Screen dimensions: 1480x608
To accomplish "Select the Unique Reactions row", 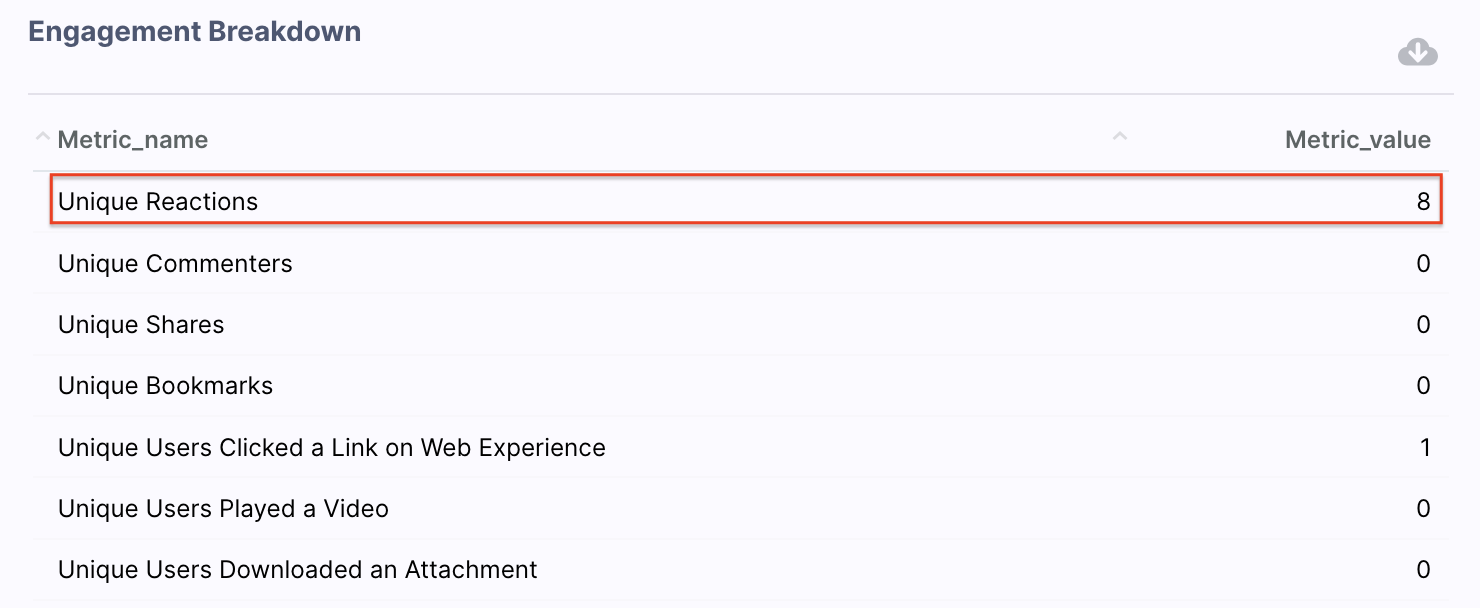I will 746,201.
